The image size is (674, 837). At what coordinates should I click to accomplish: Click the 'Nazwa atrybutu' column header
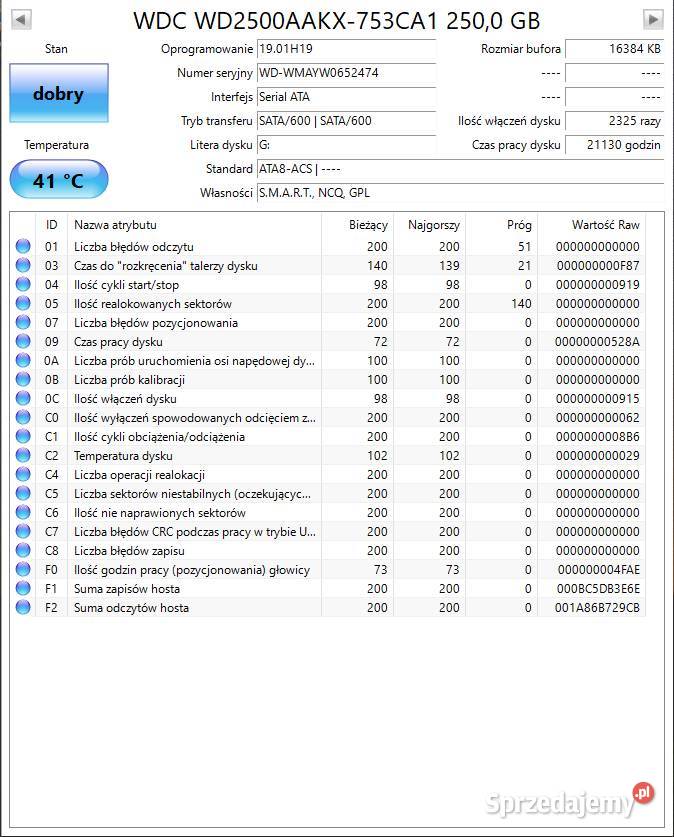tap(195, 225)
